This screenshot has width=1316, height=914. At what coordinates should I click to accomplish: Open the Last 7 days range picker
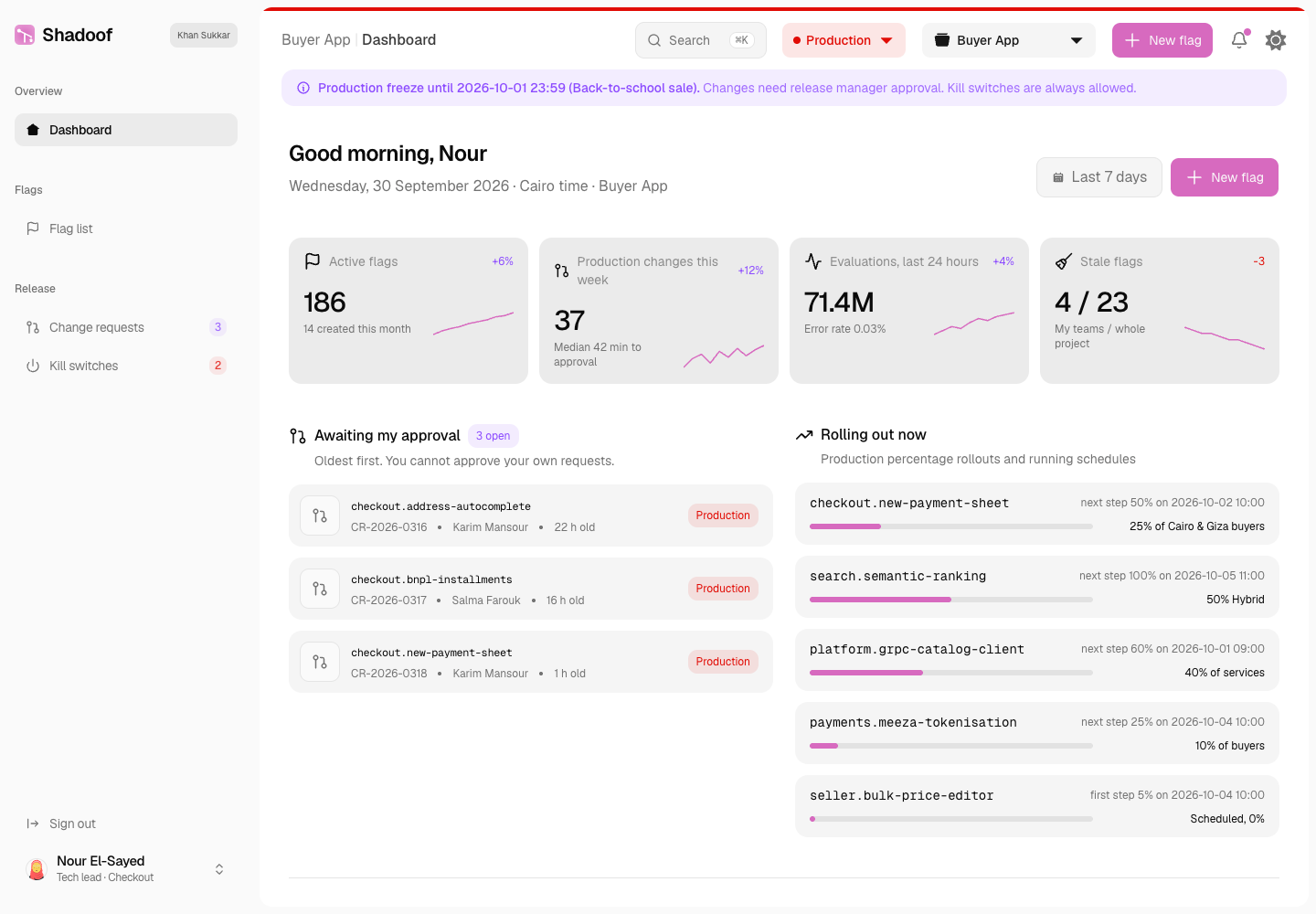click(x=1099, y=177)
